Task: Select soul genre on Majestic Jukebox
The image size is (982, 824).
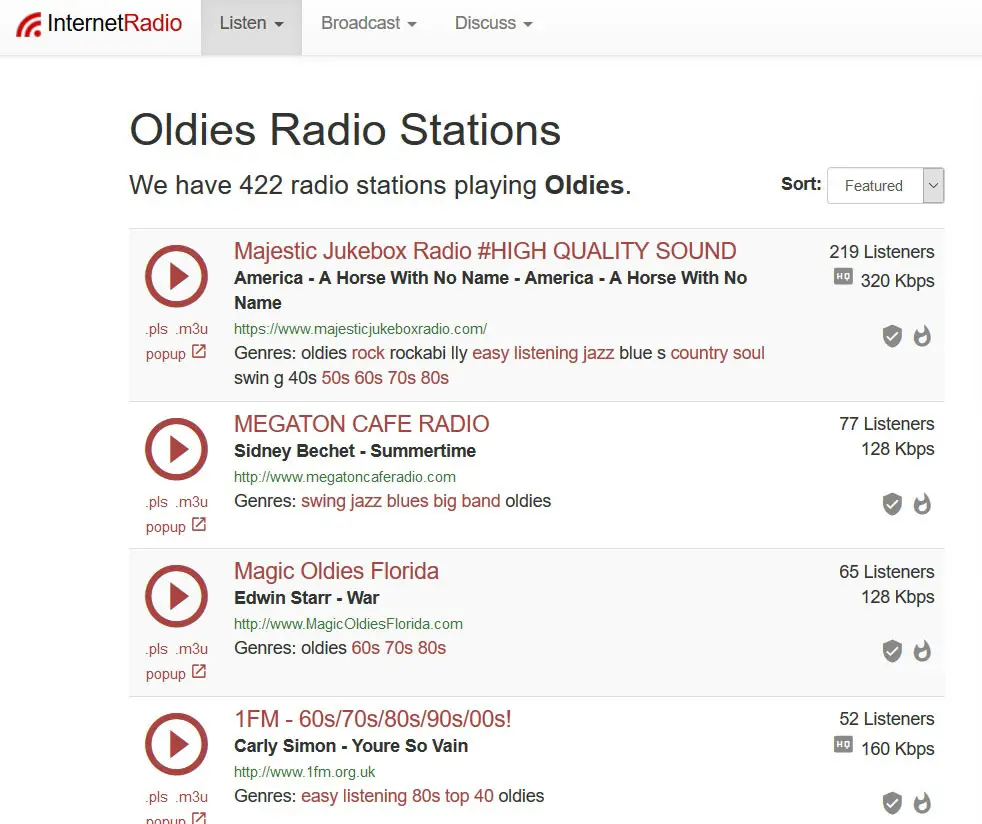Action: (x=748, y=353)
